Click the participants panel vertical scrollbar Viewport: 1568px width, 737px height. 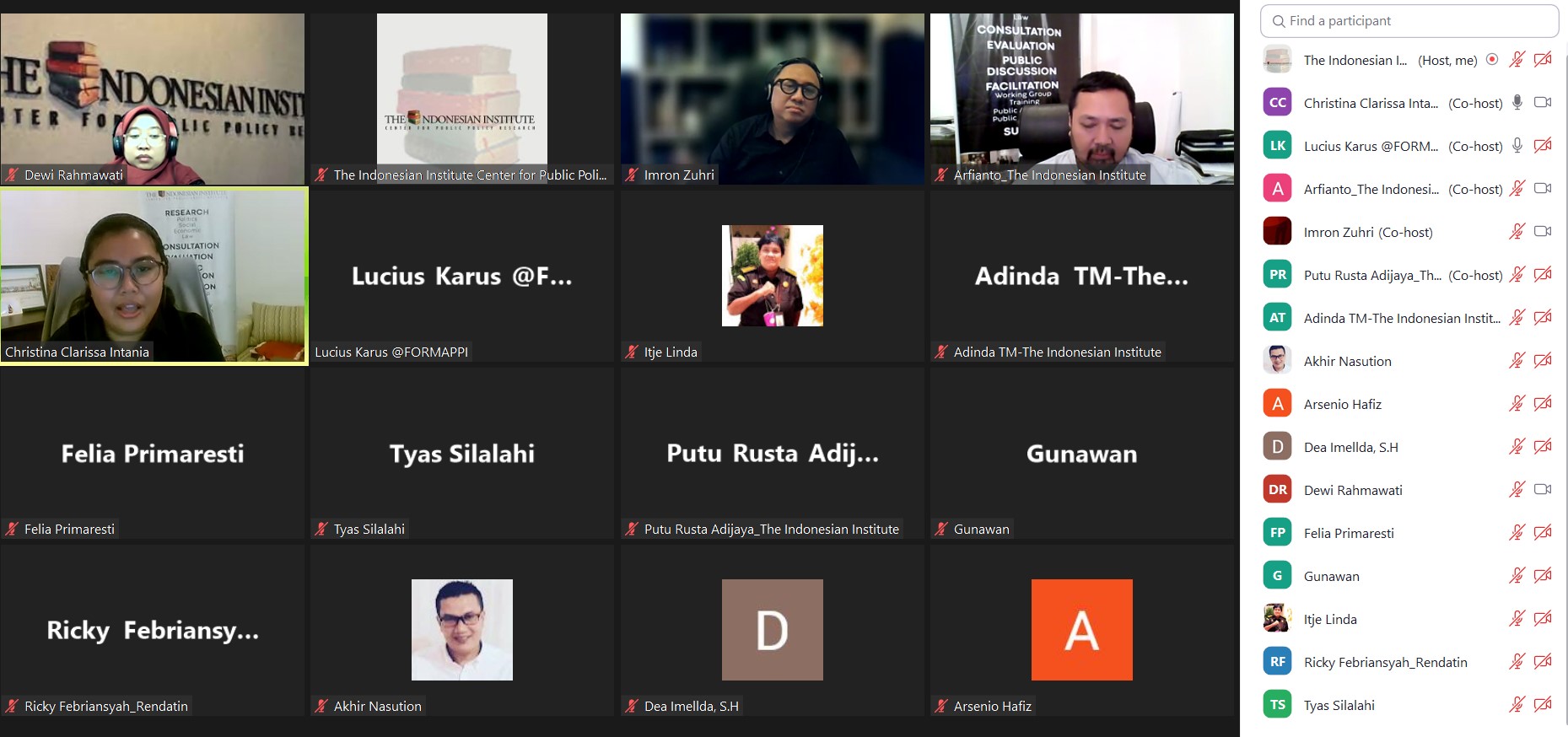tap(1565, 337)
